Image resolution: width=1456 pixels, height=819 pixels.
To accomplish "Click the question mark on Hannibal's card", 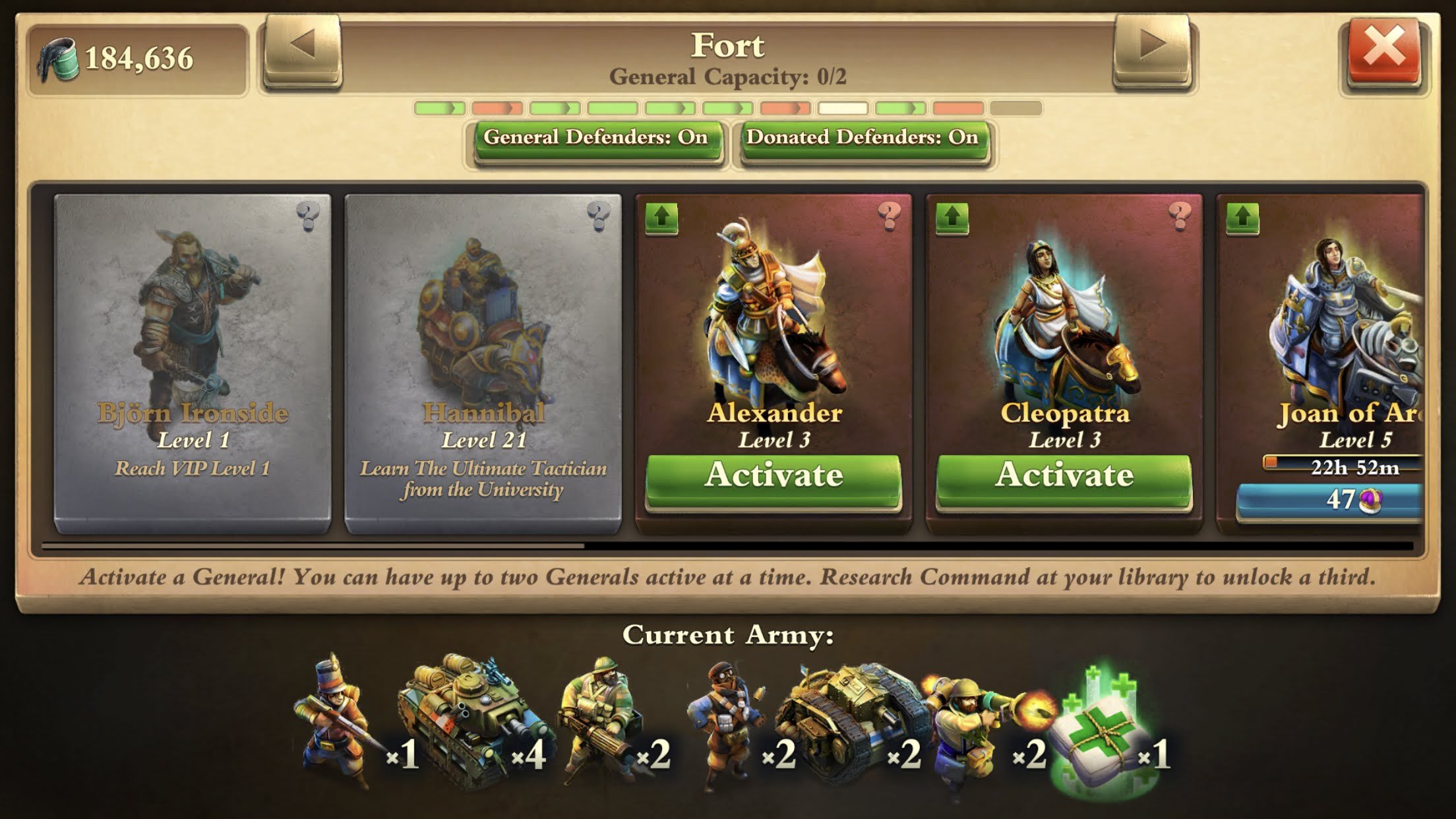I will coord(599,215).
